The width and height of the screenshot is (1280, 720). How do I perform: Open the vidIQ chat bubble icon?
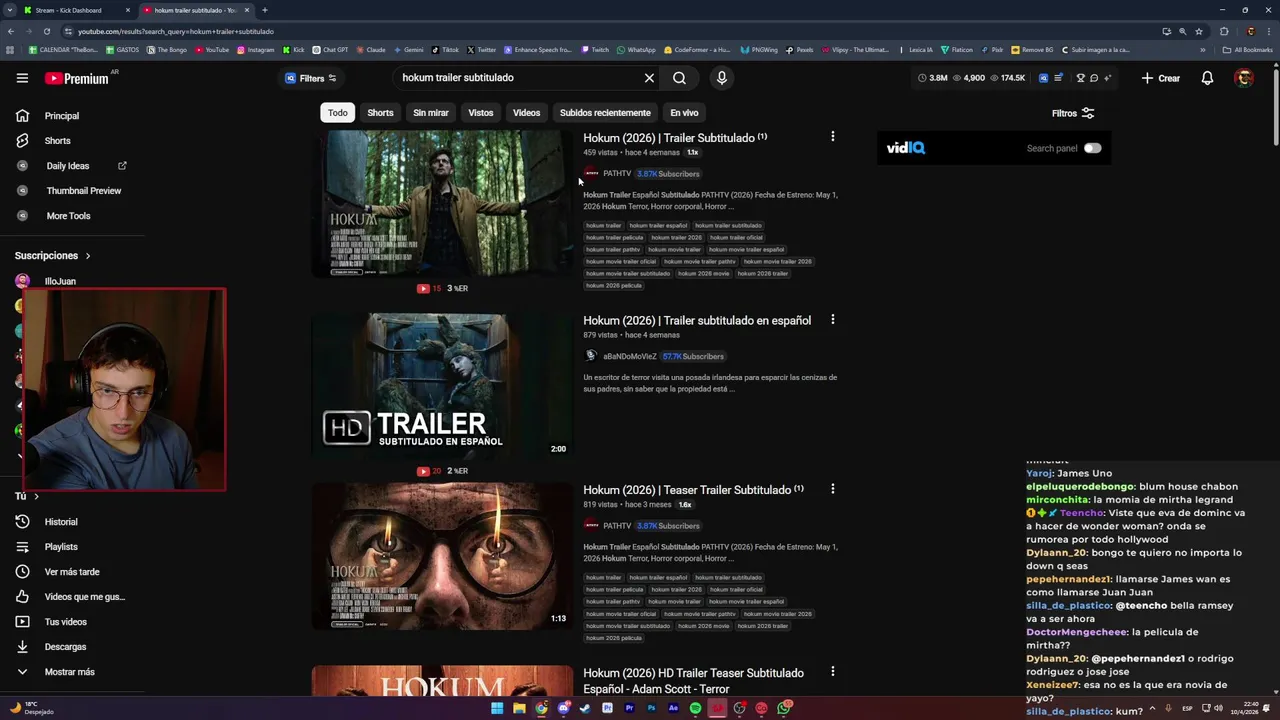click(1094, 78)
